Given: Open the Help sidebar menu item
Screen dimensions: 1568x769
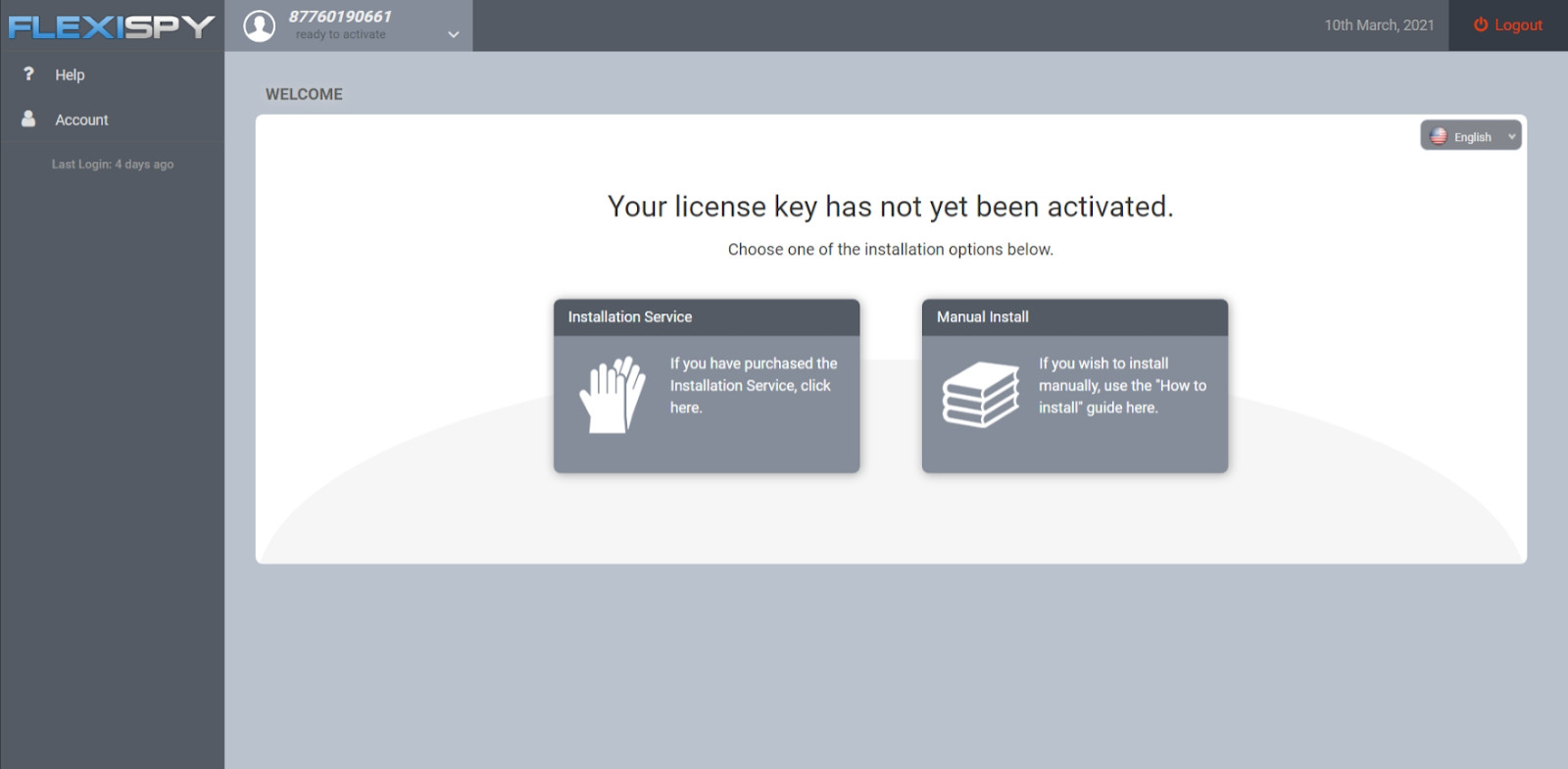Looking at the screenshot, I should (70, 74).
